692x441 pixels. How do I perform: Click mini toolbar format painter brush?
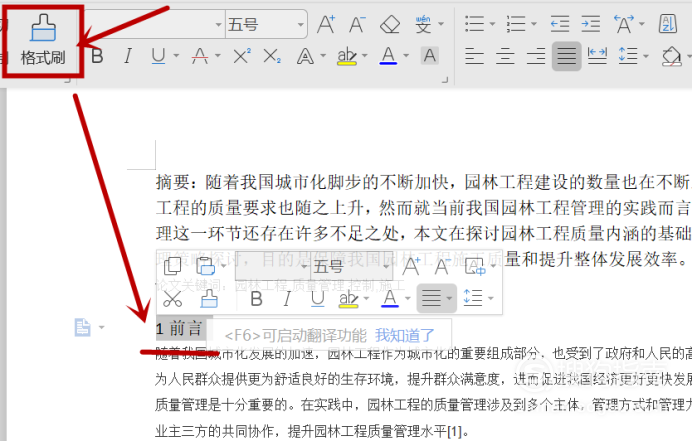tap(209, 299)
